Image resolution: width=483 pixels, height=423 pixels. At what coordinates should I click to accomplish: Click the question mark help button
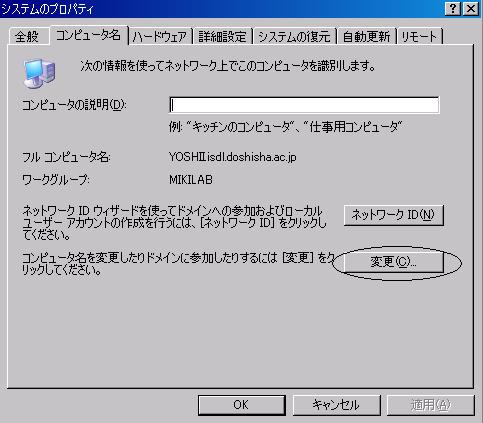(x=453, y=8)
